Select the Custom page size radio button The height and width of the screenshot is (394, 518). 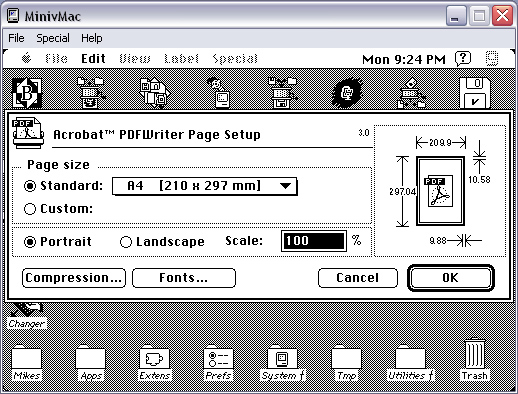pyautogui.click(x=30, y=209)
